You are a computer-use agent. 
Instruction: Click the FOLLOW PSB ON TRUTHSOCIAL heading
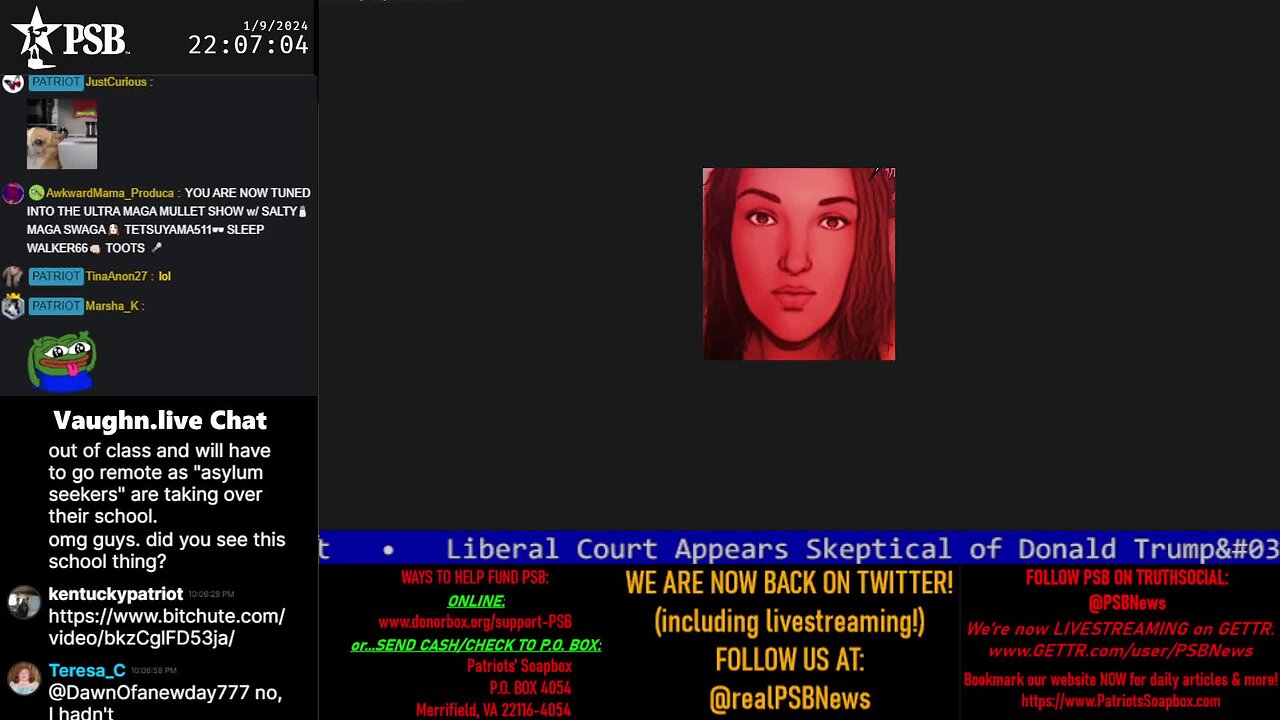tap(1127, 578)
